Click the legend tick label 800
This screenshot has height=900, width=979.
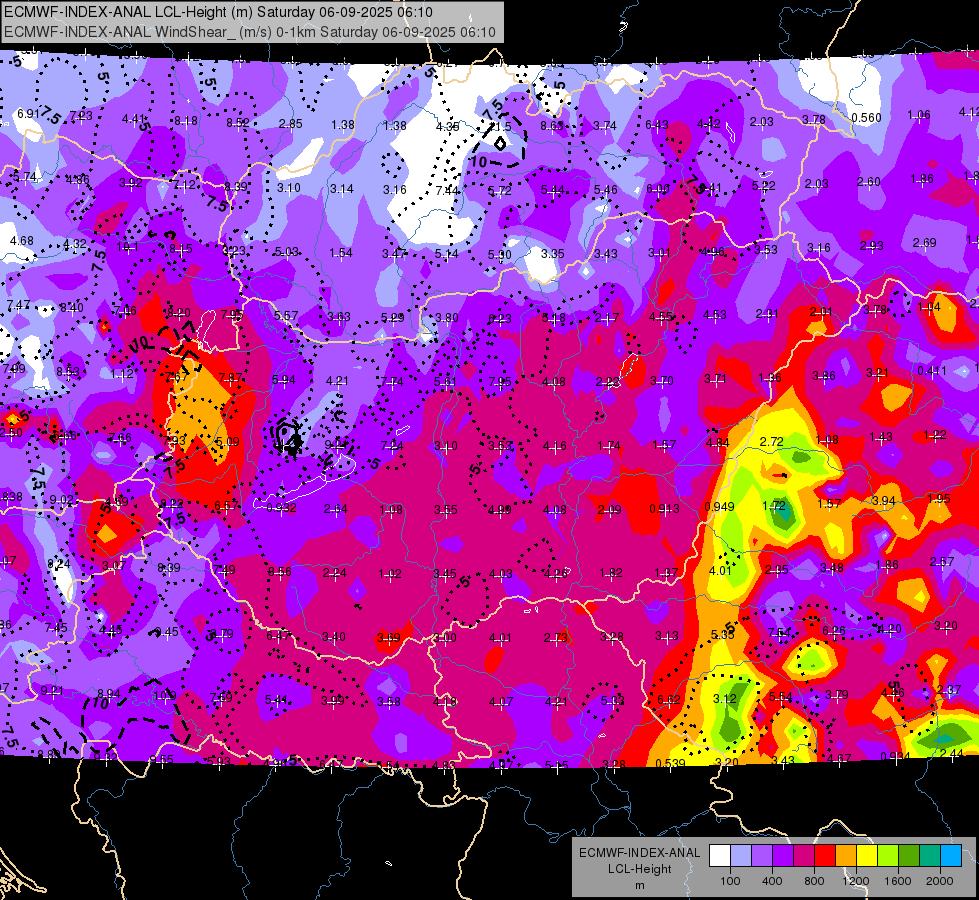[x=814, y=881]
